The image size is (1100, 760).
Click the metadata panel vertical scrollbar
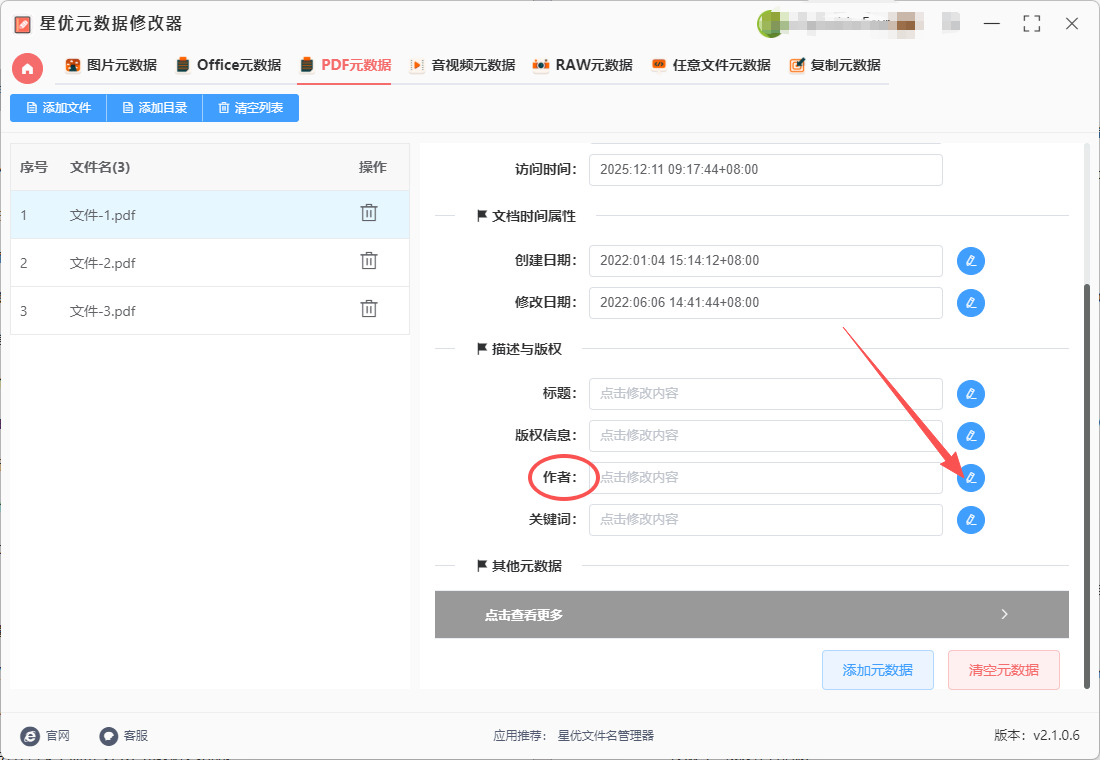[1087, 486]
